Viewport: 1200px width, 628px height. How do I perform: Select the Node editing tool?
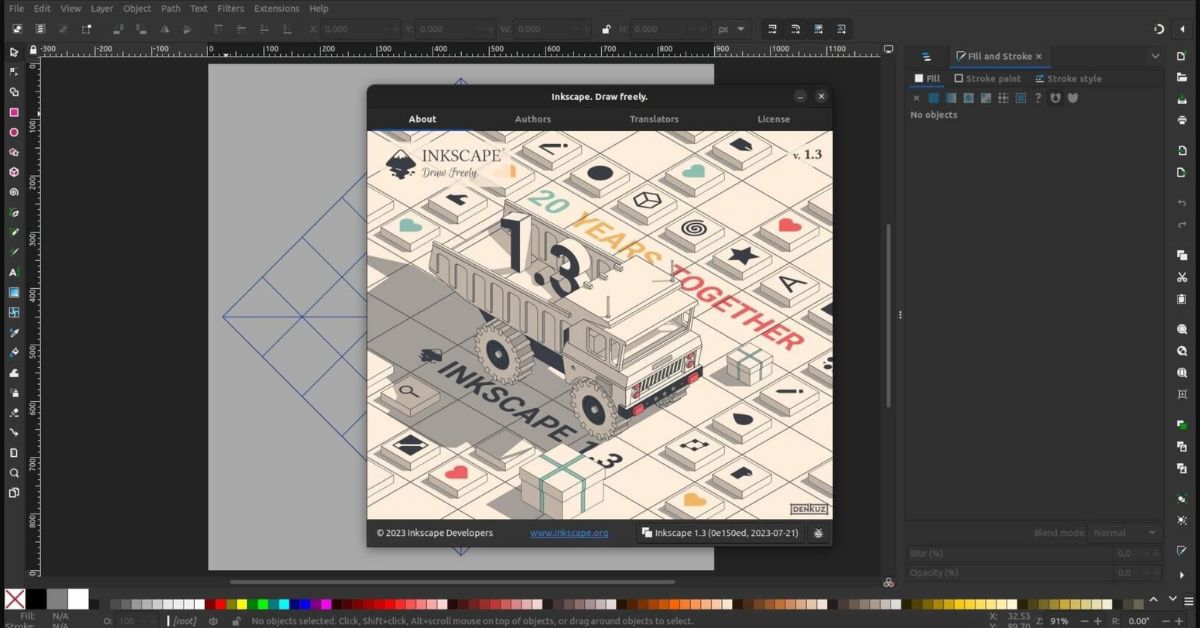[x=14, y=69]
